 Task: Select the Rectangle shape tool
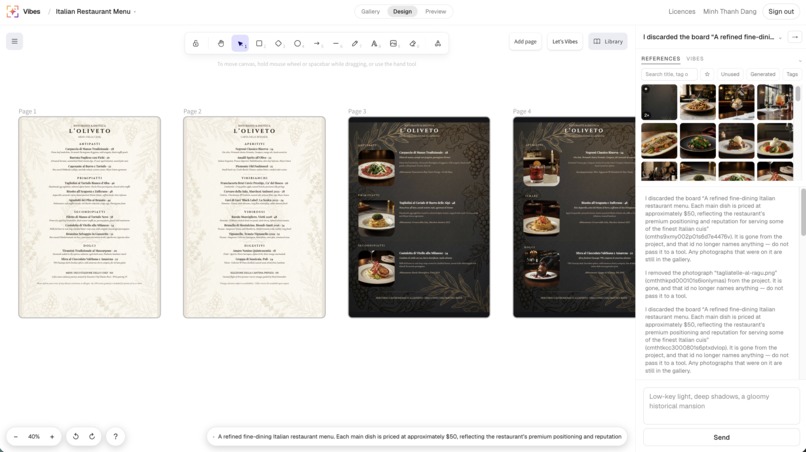click(259, 44)
